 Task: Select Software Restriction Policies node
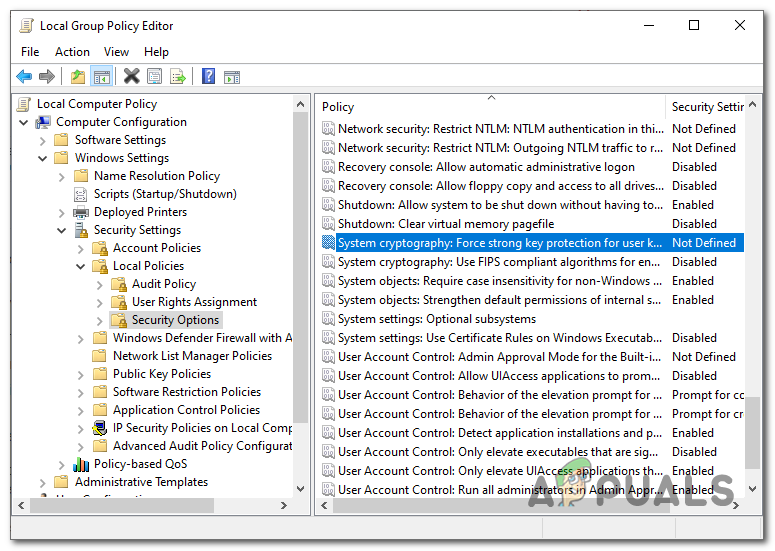[187, 392]
